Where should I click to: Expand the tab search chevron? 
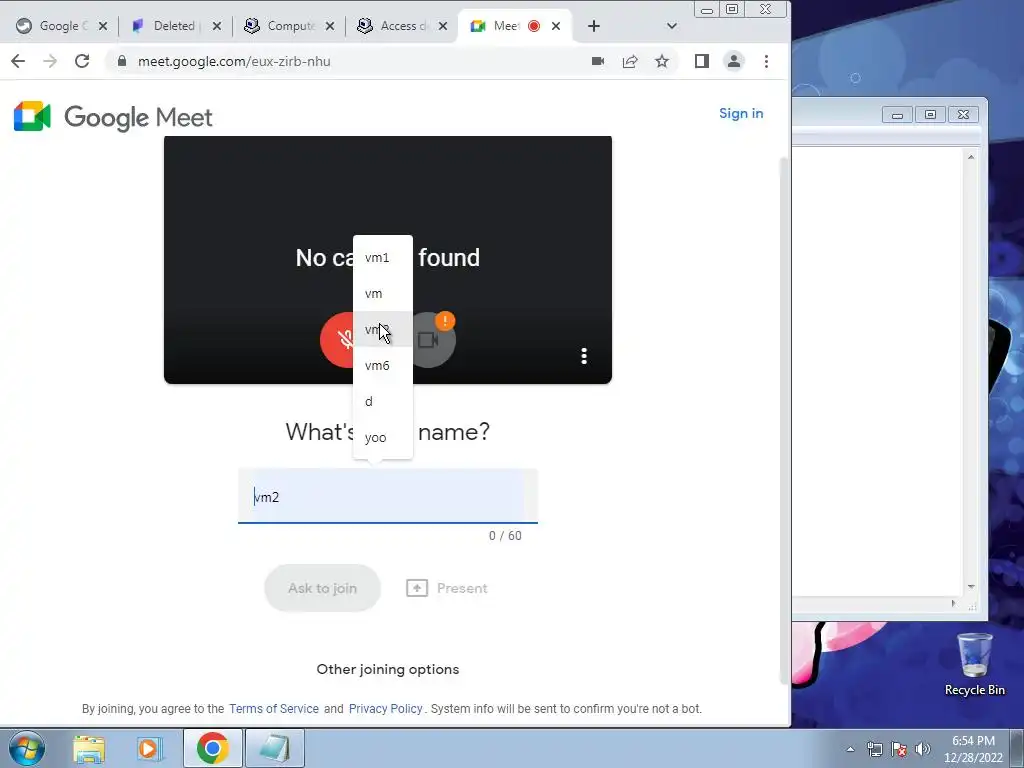coord(671,26)
